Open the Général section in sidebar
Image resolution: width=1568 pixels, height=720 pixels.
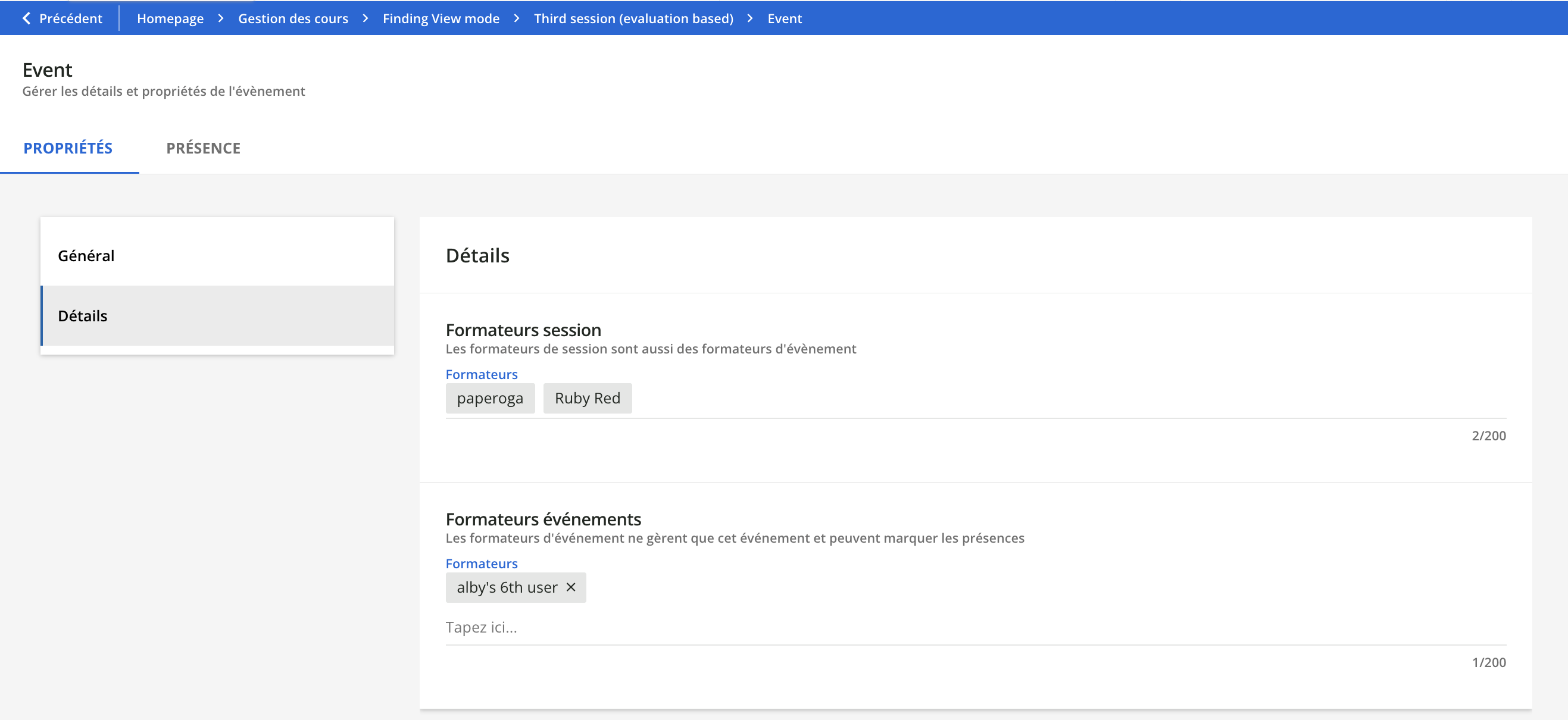217,256
